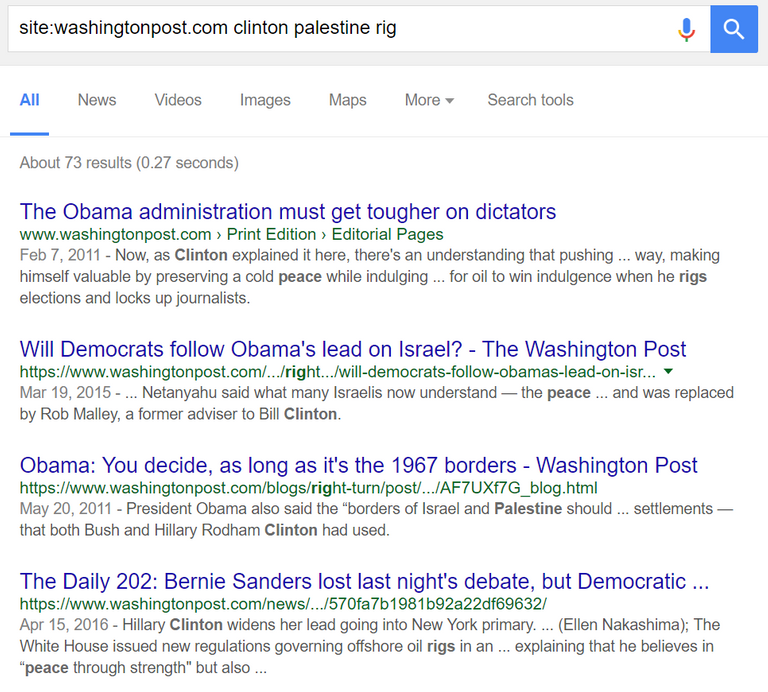
Task: Select the All results tab
Action: [29, 100]
